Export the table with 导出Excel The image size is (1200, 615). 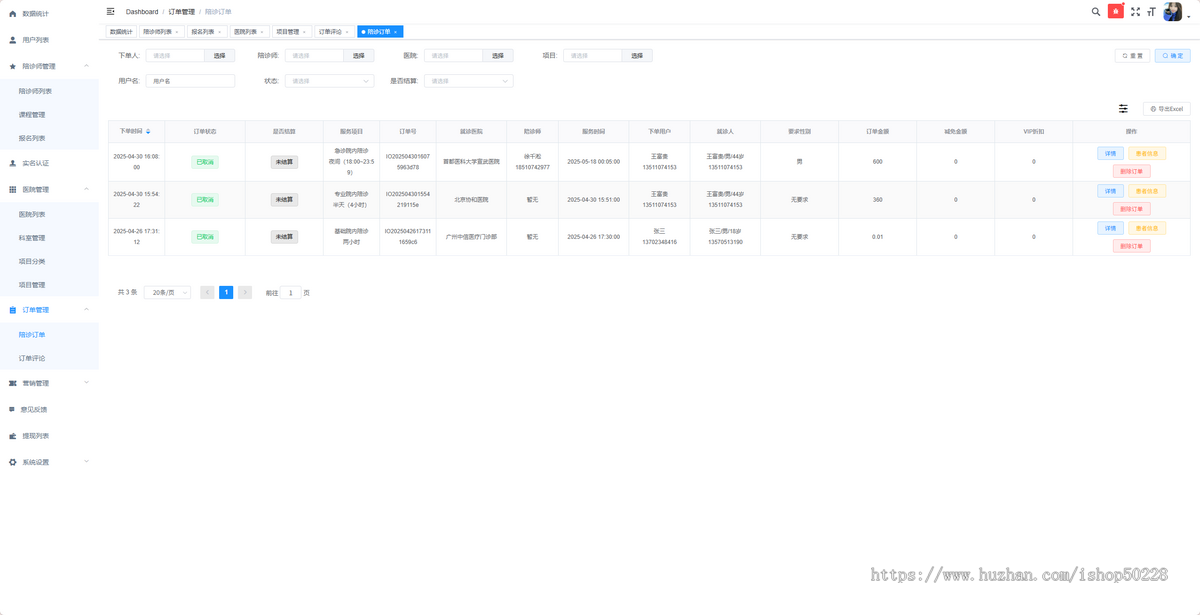[x=1166, y=108]
